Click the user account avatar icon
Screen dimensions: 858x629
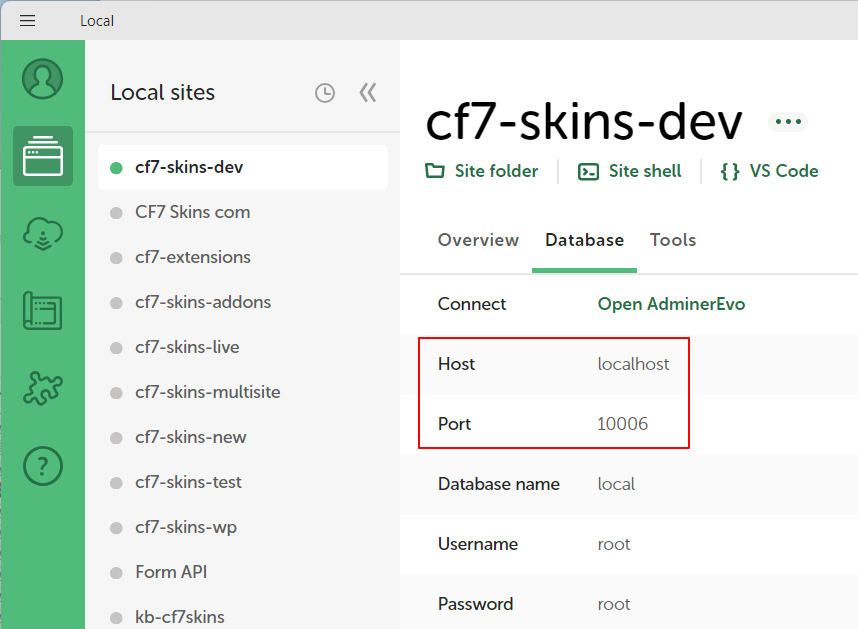click(43, 79)
